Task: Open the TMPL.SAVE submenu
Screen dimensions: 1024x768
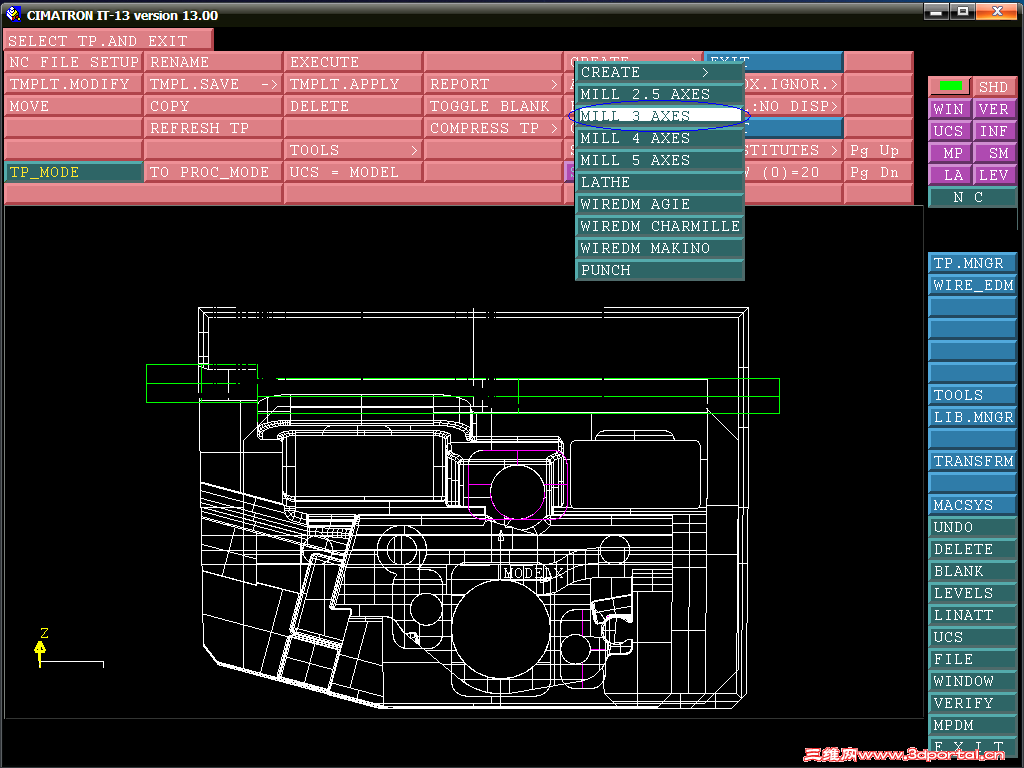Action: coord(213,84)
